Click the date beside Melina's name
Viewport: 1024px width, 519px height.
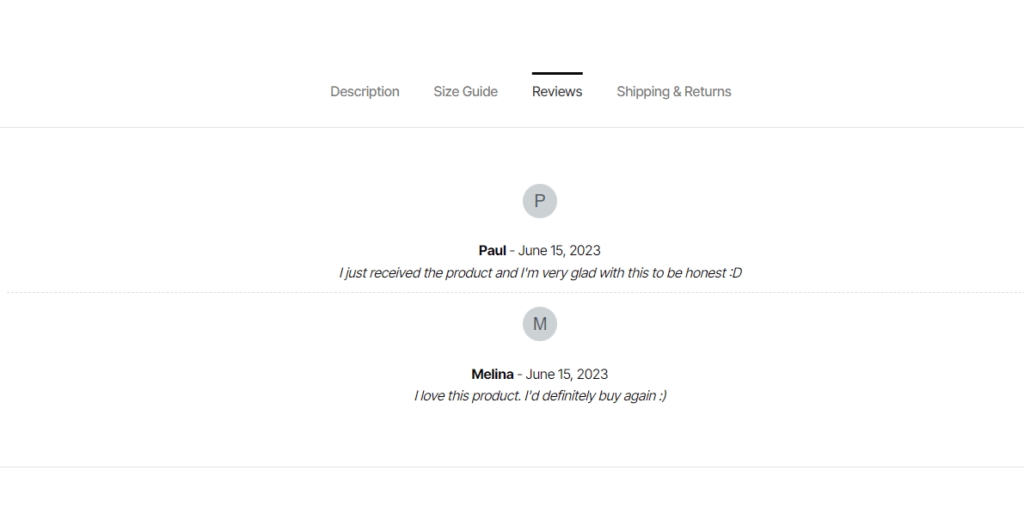click(566, 374)
